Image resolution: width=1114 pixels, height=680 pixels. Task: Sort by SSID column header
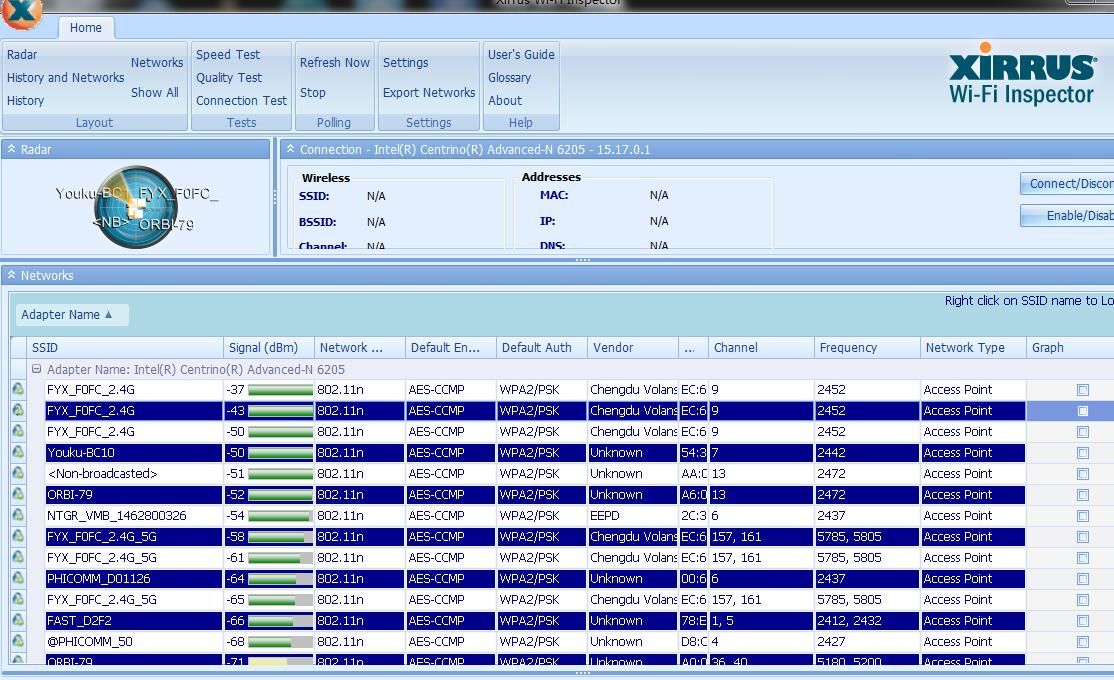pos(125,347)
